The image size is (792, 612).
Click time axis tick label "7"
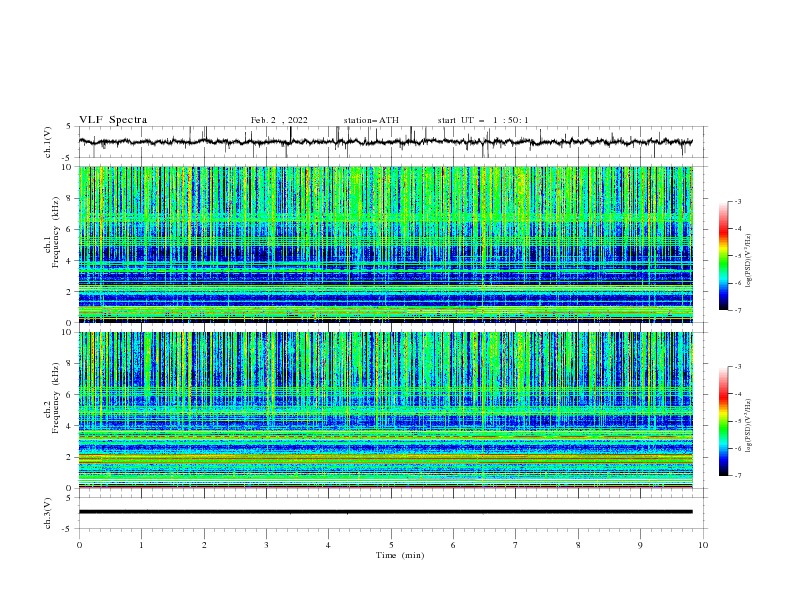516,545
